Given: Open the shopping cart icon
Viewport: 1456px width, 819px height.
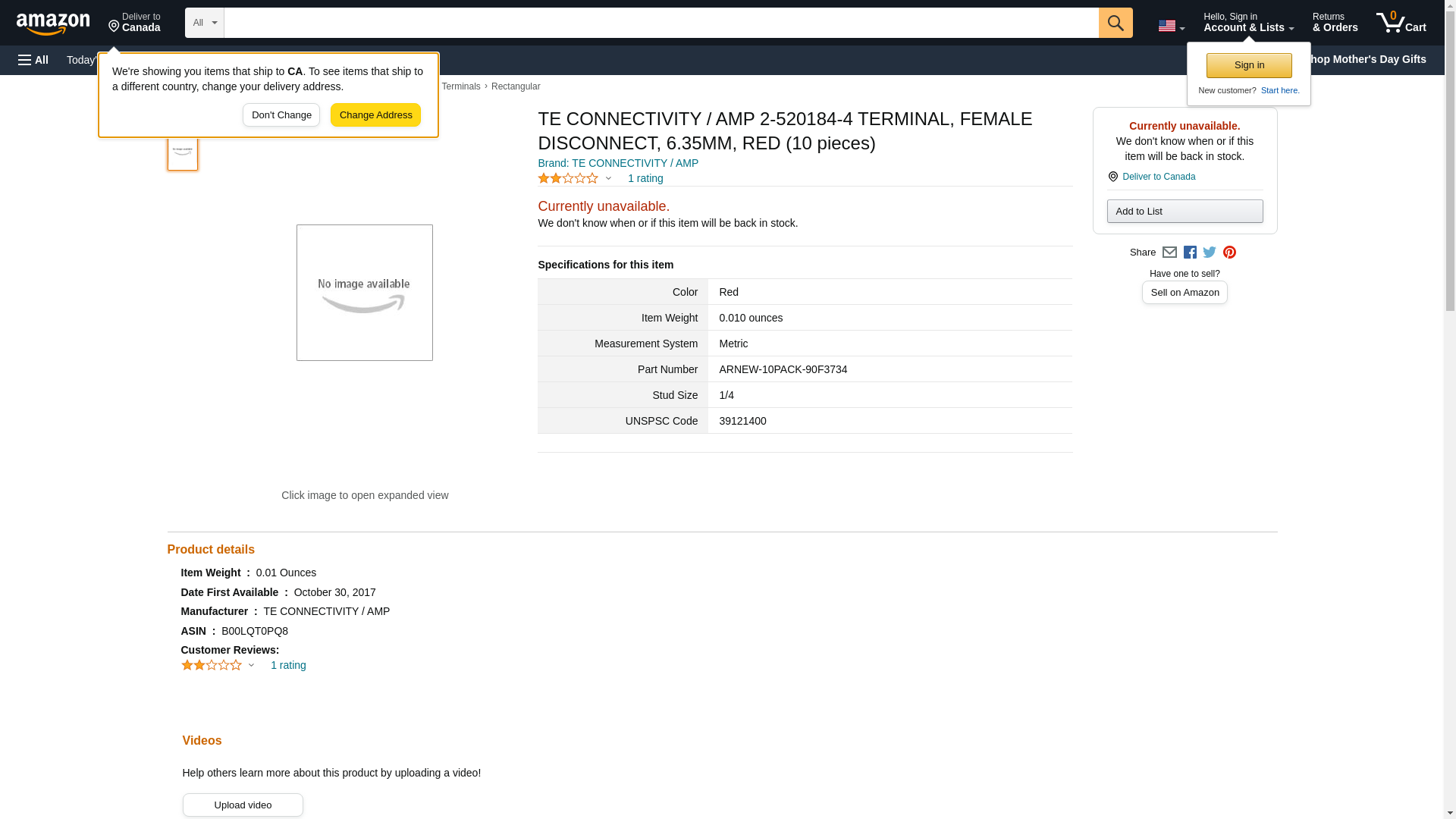Looking at the screenshot, I should click(1401, 23).
